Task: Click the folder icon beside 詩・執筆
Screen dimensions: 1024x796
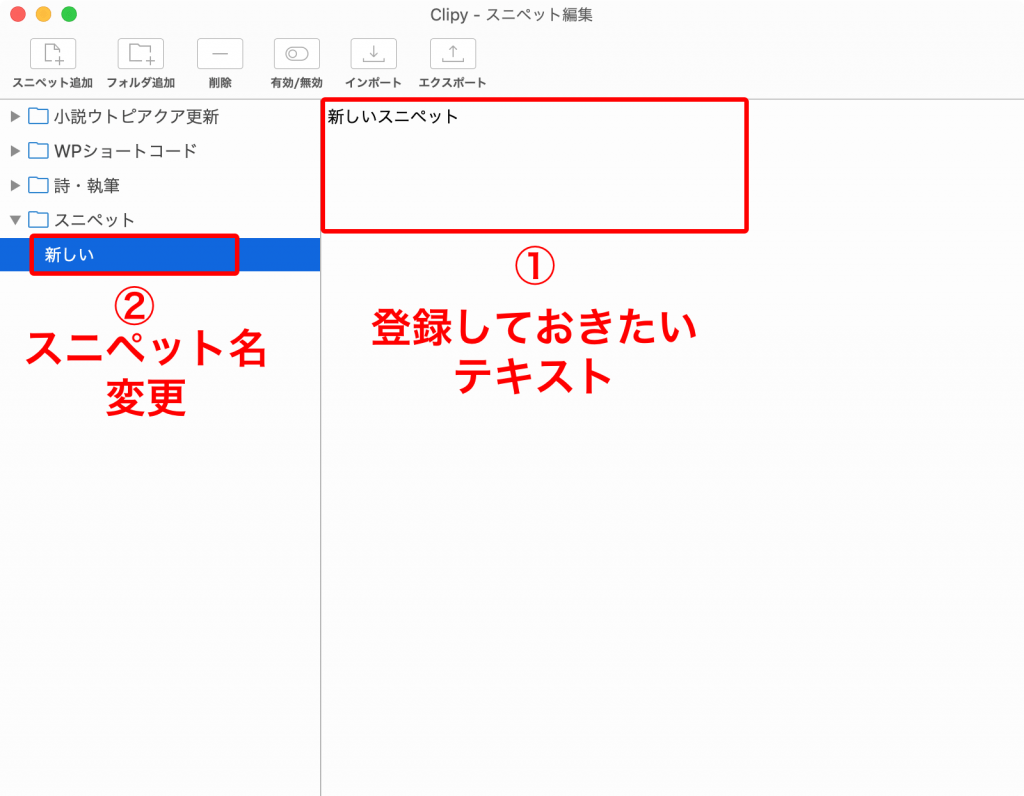Action: (x=39, y=185)
